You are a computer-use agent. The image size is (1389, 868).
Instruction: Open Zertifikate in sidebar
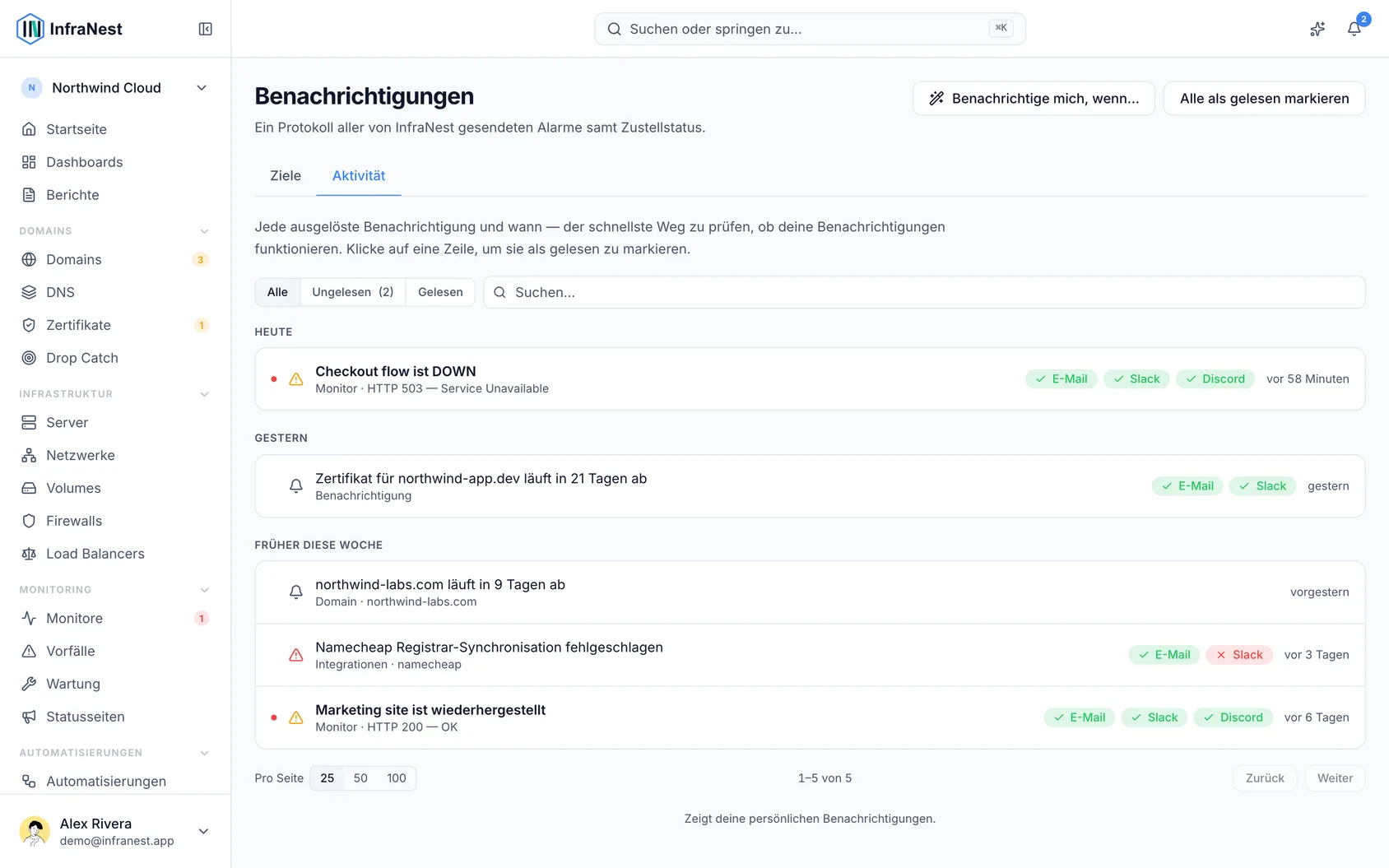click(115, 325)
